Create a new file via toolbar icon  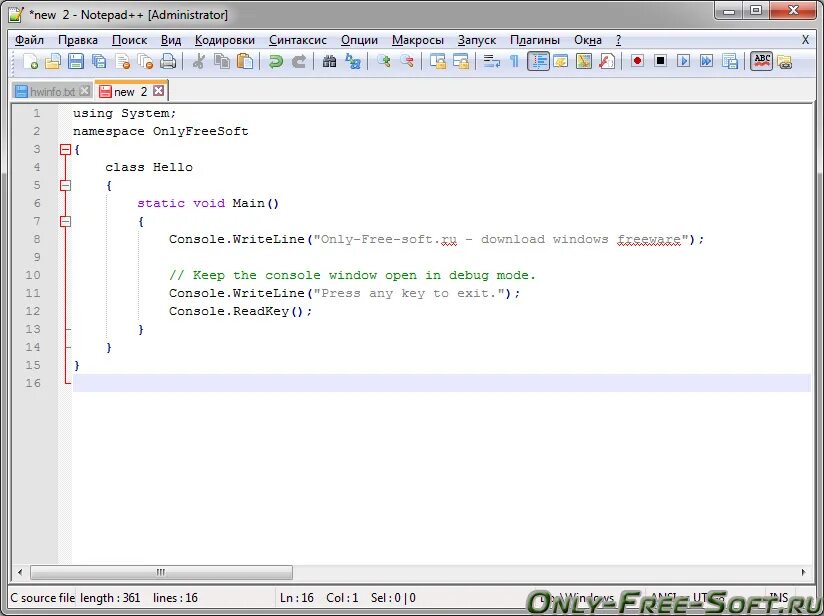[30, 61]
